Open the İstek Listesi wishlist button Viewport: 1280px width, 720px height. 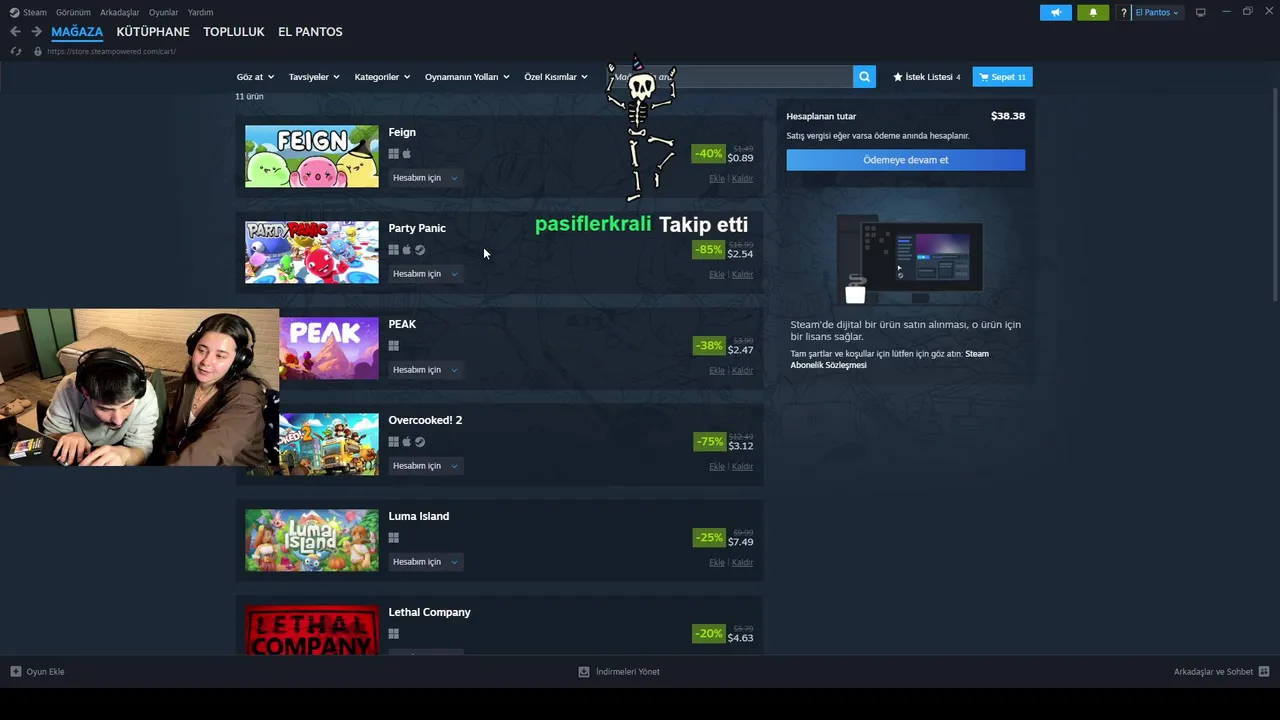click(926, 77)
